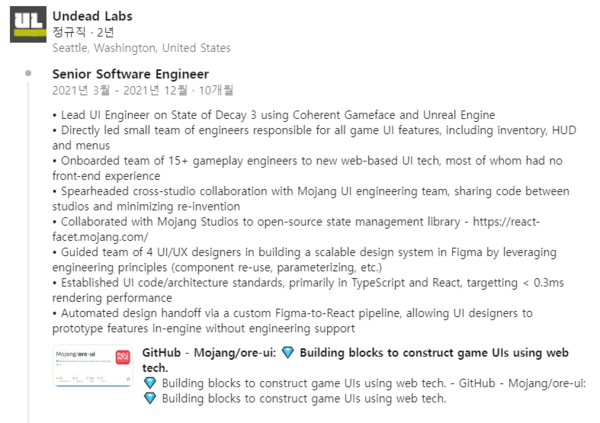Click the Undead Labs company name
This screenshot has height=423, width=600.
click(92, 16)
